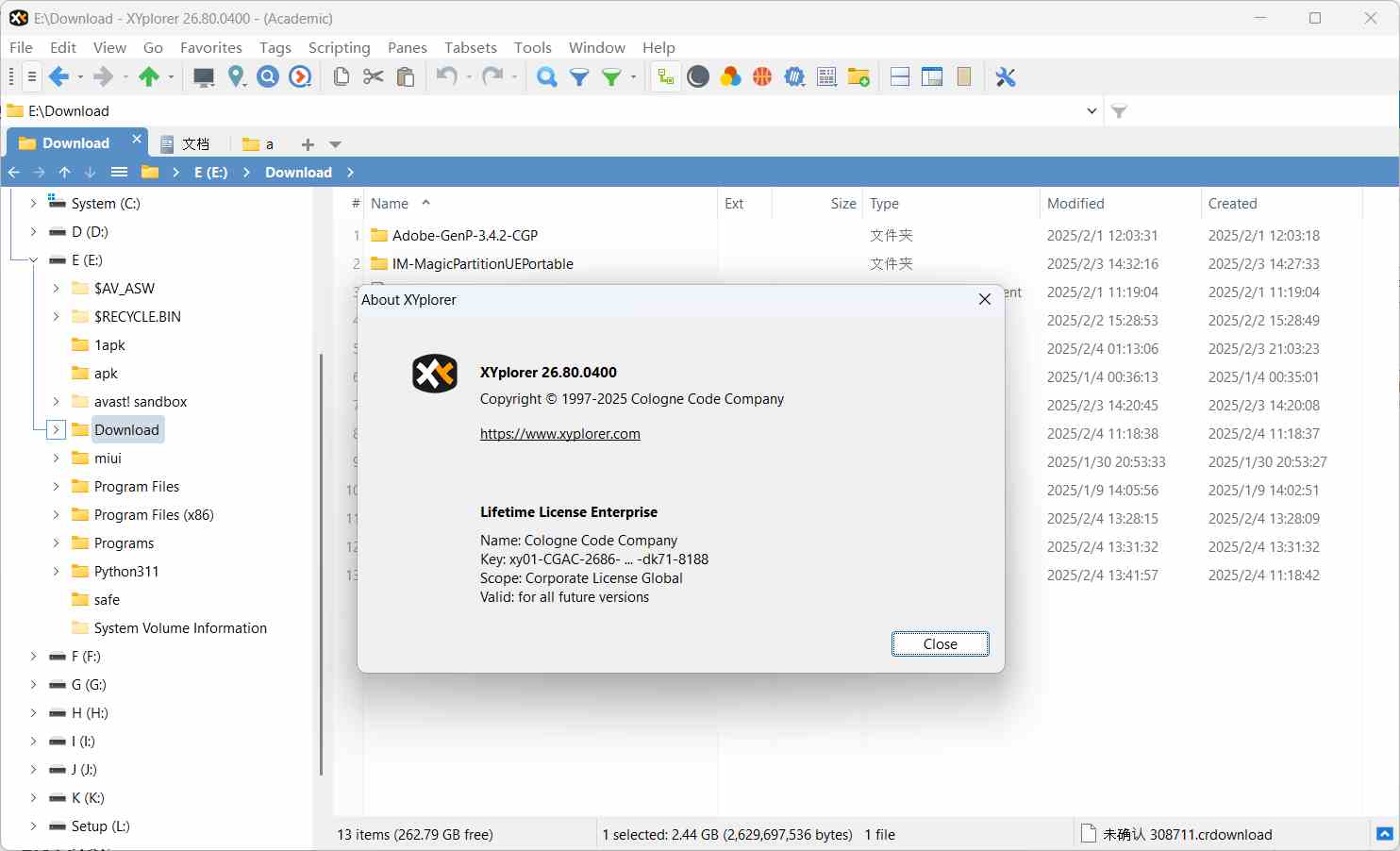Click the blue Back arrow in toolbar
Image resolution: width=1400 pixels, height=851 pixels.
[x=59, y=77]
